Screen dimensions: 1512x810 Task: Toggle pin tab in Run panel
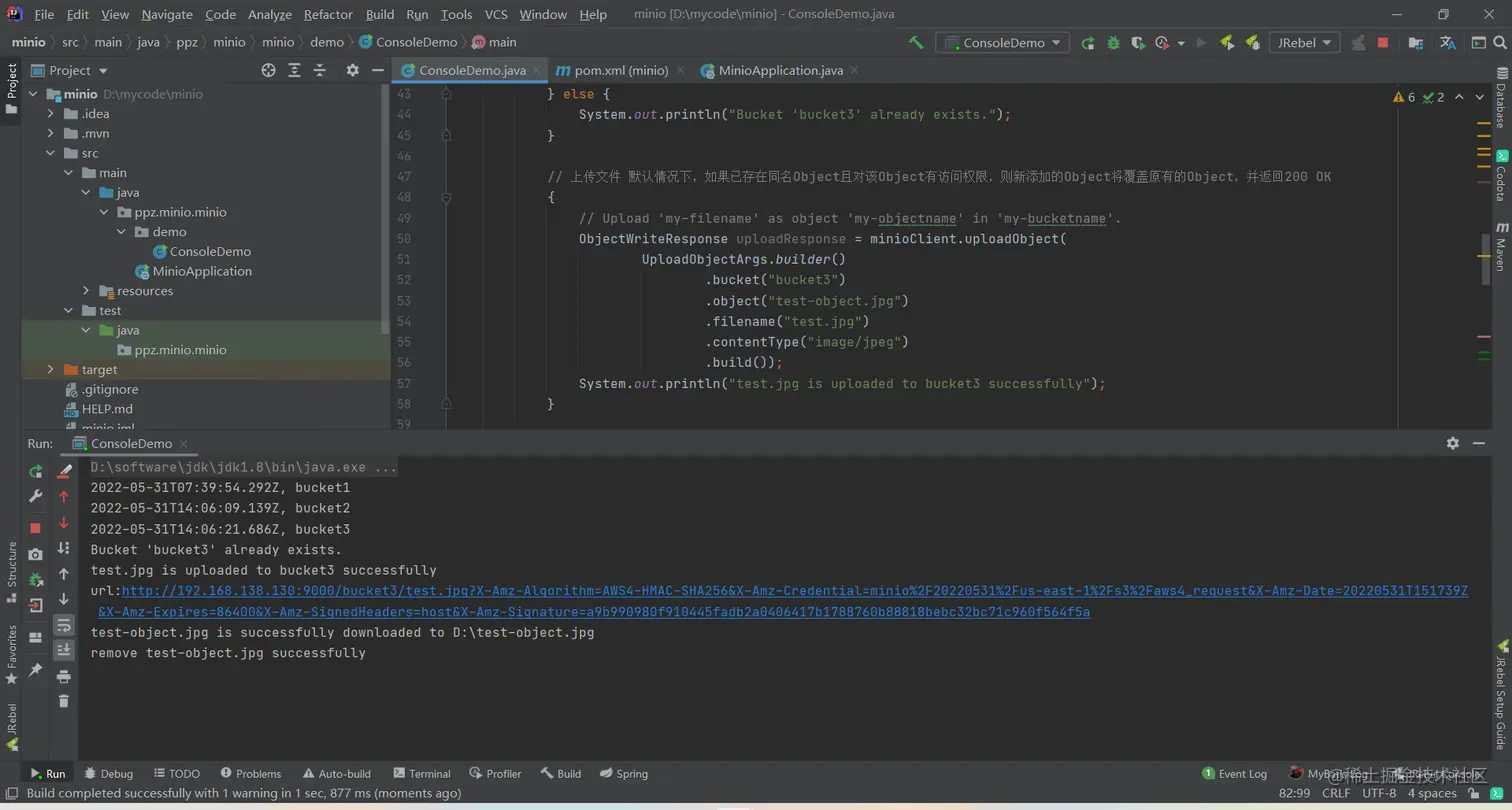pyautogui.click(x=36, y=669)
